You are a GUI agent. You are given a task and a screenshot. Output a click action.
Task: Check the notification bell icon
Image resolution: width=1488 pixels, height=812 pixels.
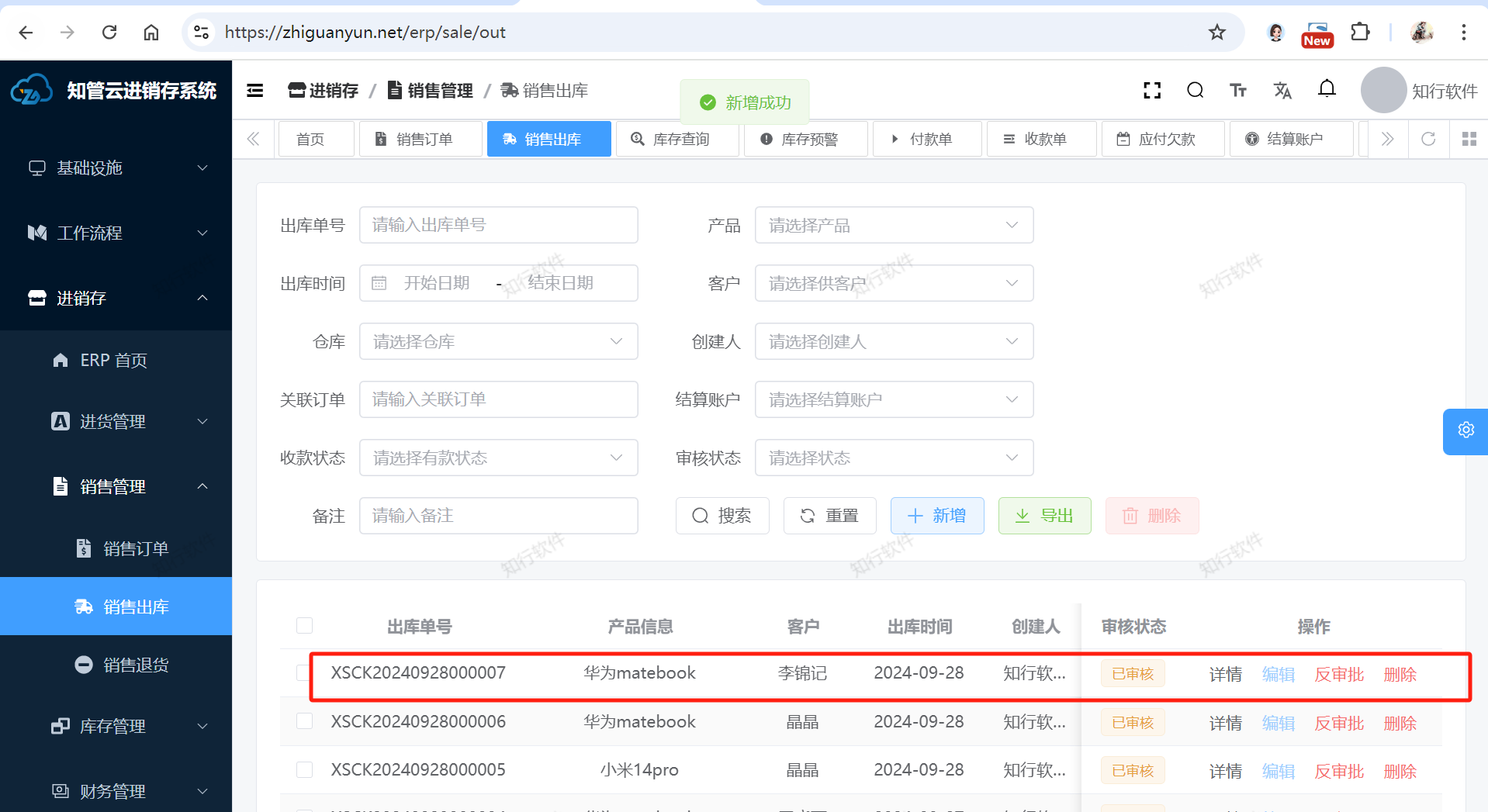(x=1327, y=89)
